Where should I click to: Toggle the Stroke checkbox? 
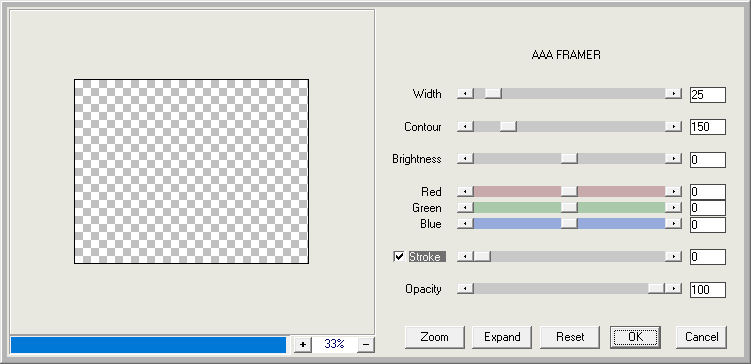point(399,257)
